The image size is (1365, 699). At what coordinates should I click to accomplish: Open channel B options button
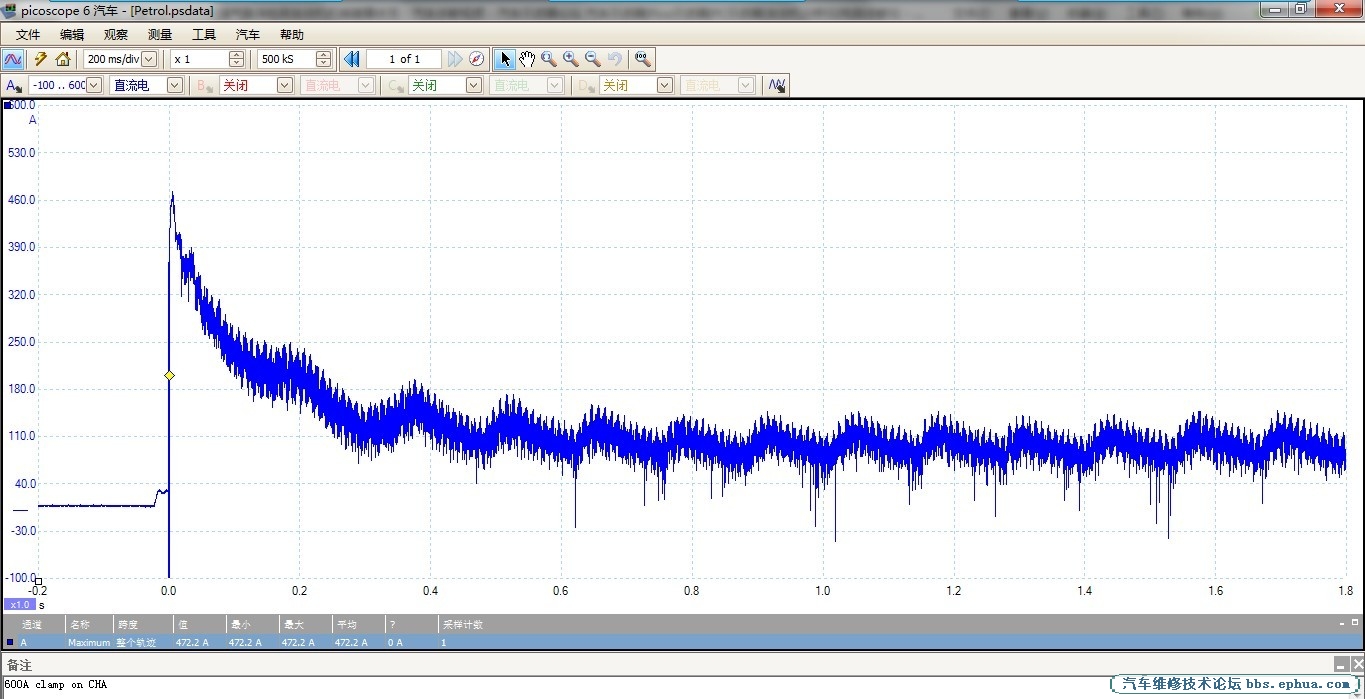tap(204, 85)
